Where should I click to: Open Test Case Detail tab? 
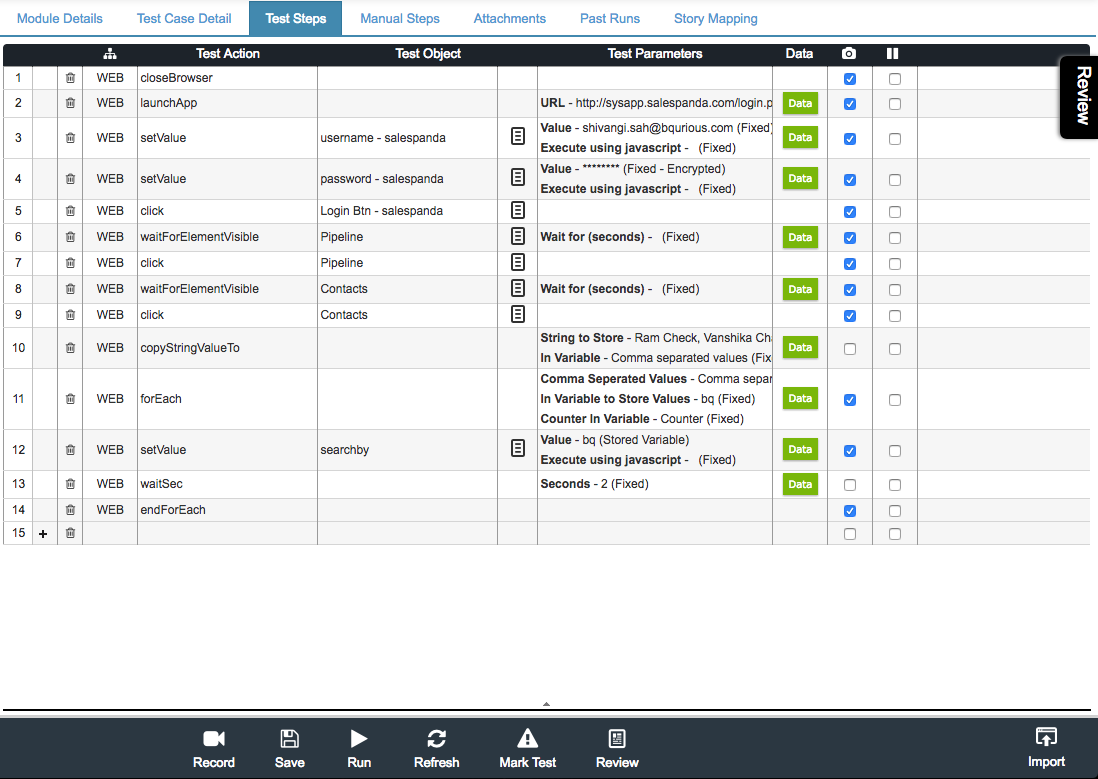[x=184, y=19]
